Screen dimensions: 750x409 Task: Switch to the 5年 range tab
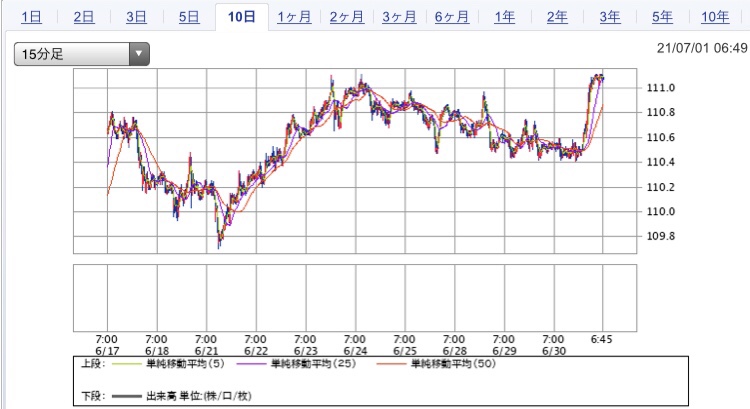point(662,17)
